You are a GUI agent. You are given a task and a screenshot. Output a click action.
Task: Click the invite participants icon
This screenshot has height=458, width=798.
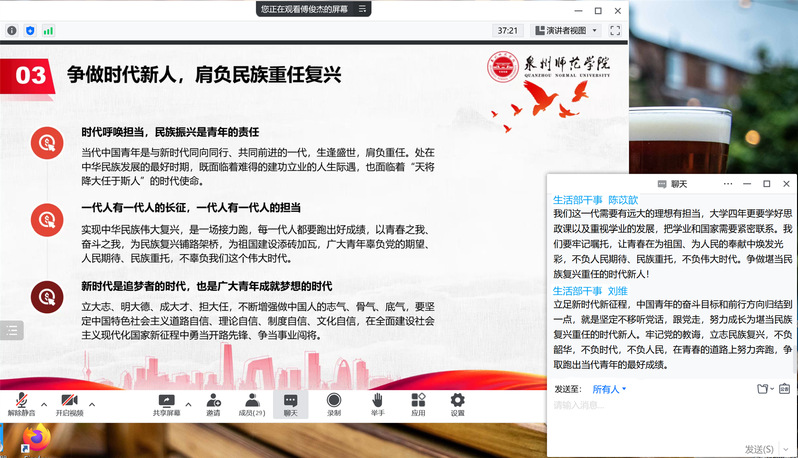pos(213,401)
